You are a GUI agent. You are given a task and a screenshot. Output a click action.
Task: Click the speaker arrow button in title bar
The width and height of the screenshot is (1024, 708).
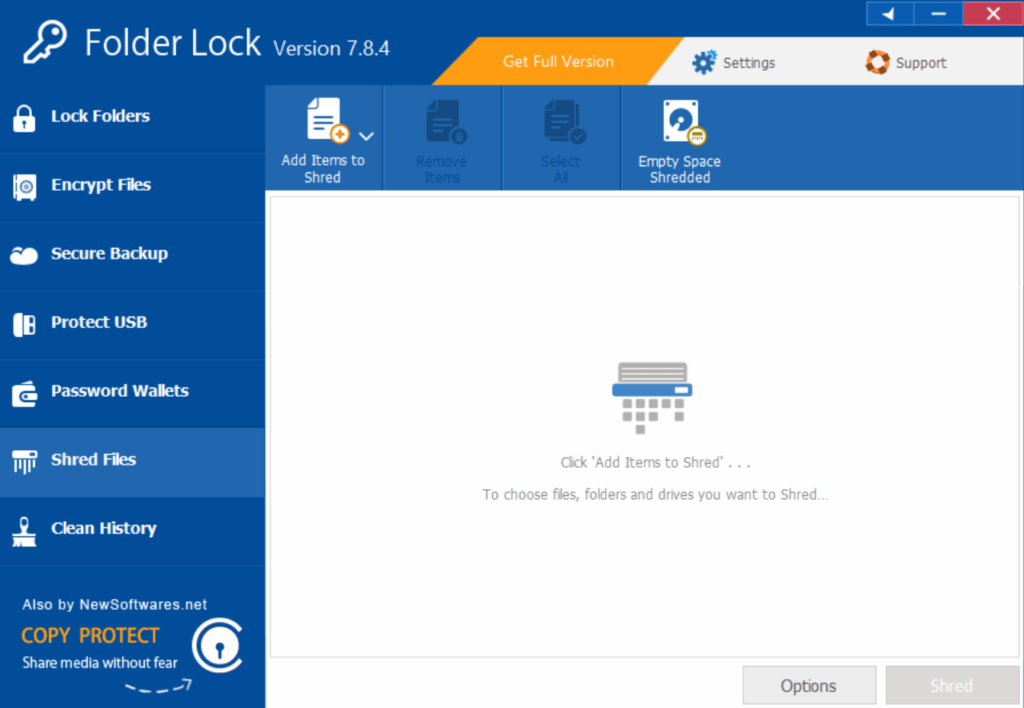(889, 14)
